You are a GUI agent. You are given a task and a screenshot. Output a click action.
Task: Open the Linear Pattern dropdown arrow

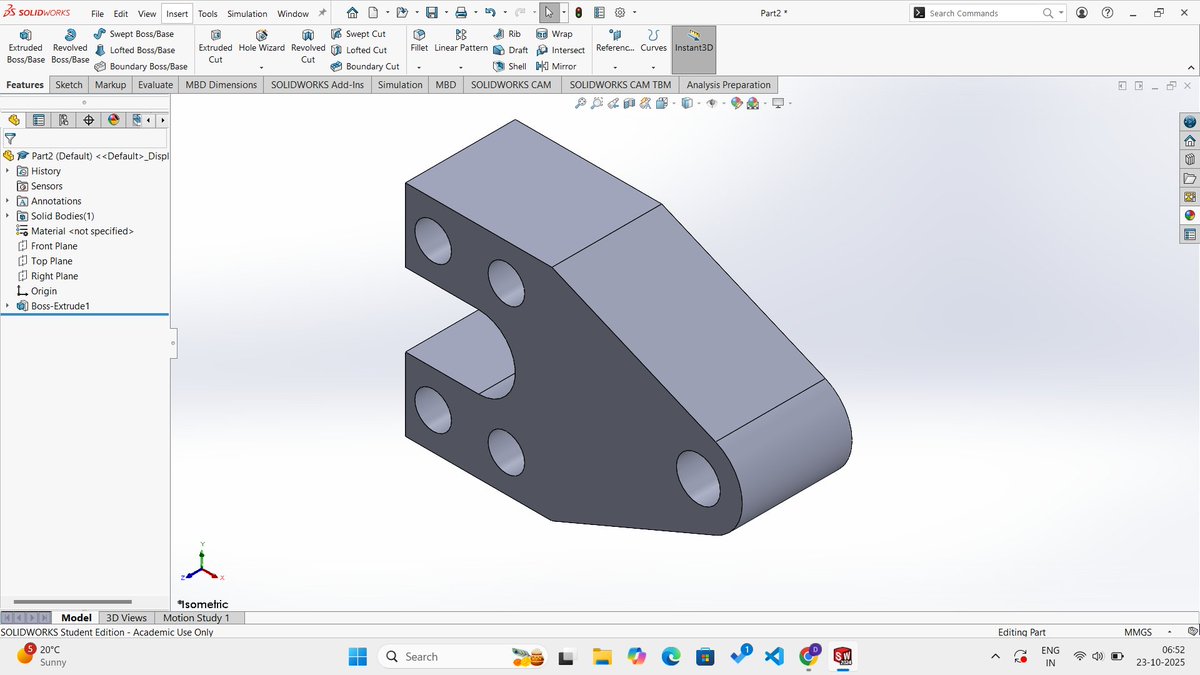[461, 67]
